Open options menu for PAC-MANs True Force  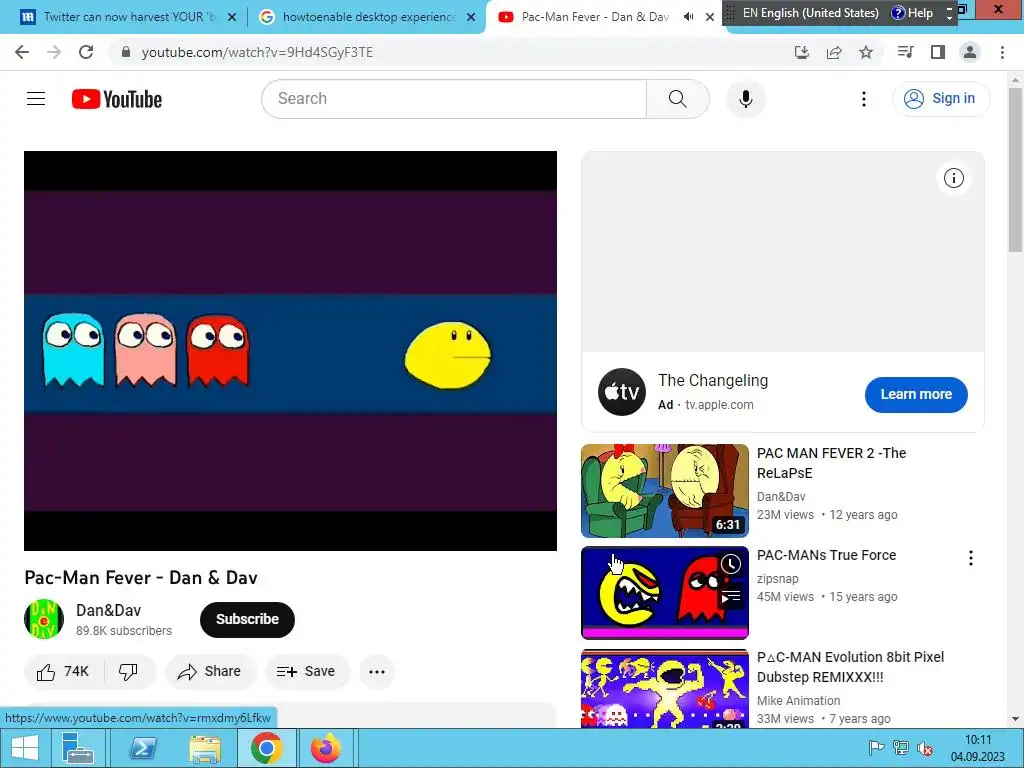coord(970,558)
